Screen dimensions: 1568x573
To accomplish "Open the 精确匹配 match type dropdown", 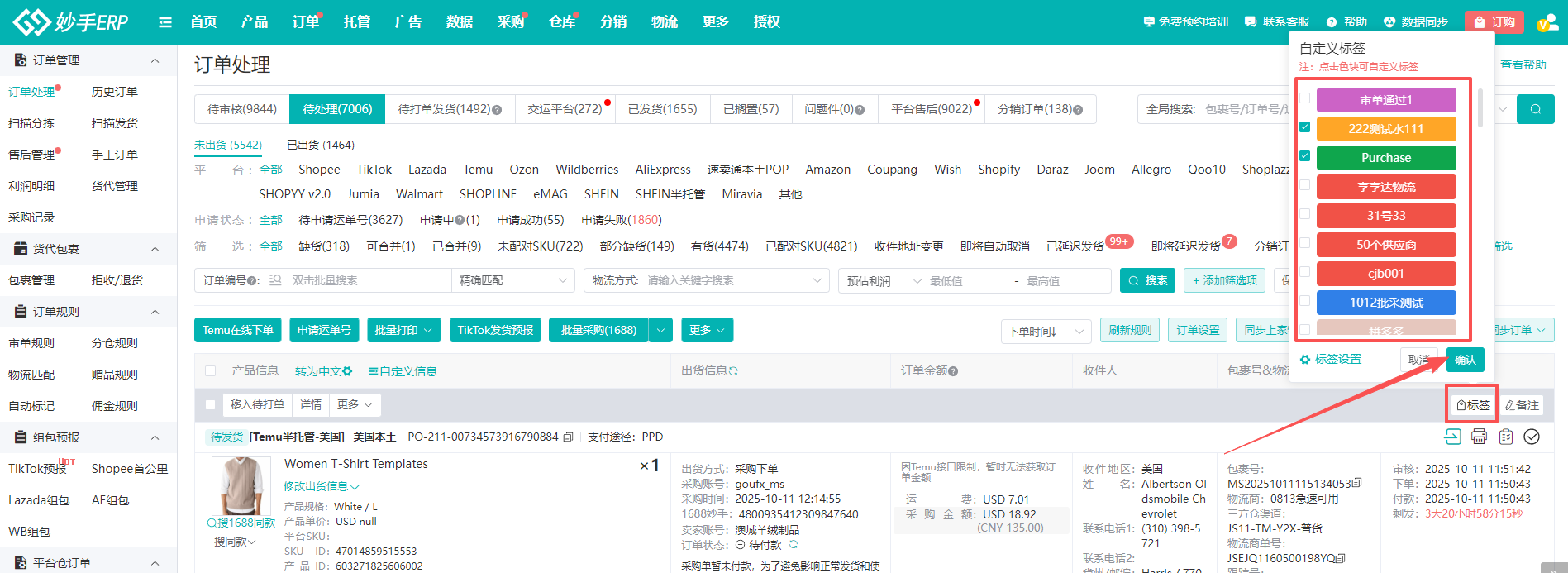I will 512,281.
